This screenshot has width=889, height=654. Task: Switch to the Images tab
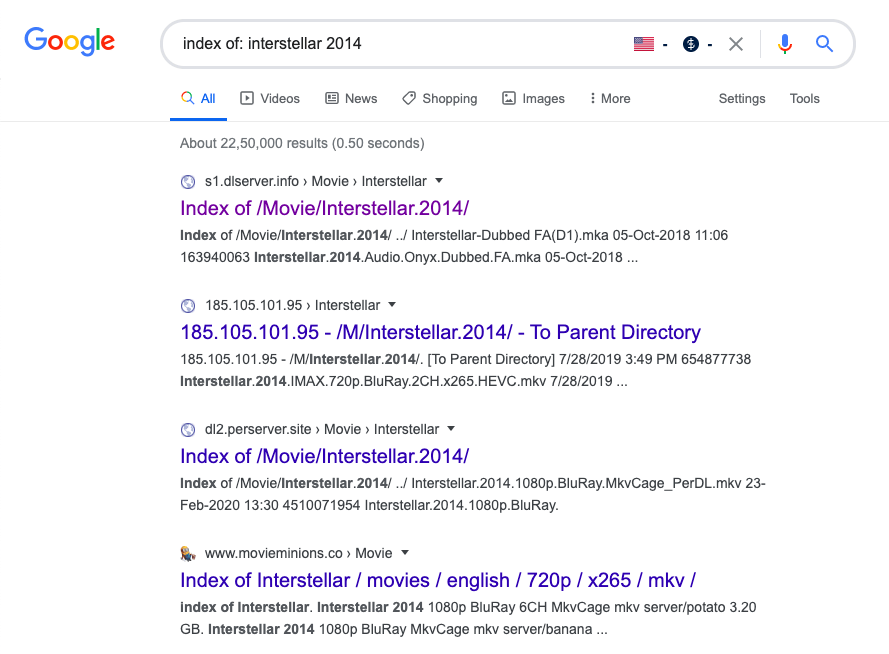click(534, 99)
